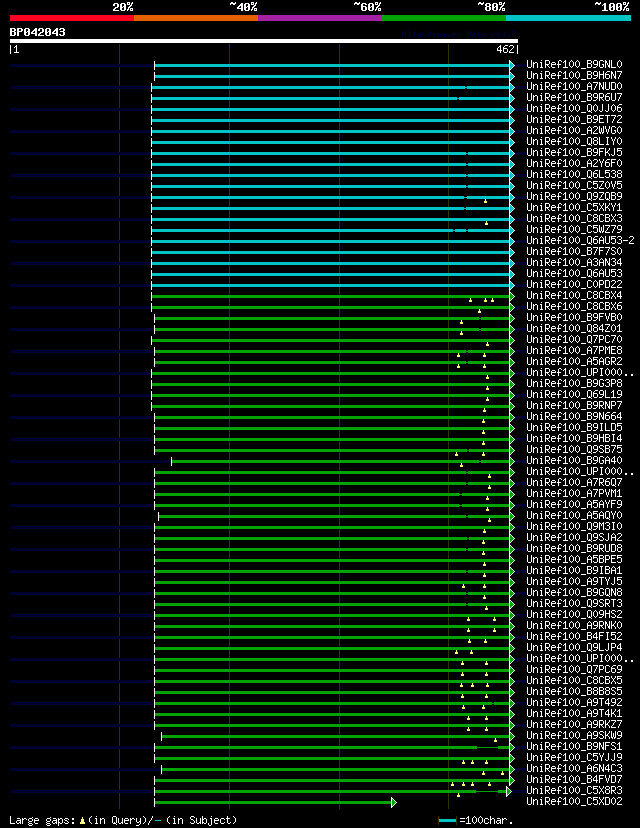Open hit UniRef100_B9H6N7

pyautogui.click(x=574, y=76)
